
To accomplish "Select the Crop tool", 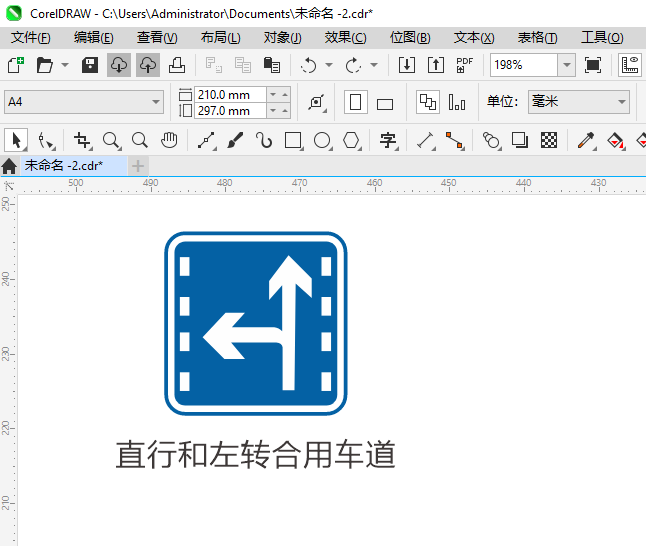I will click(82, 141).
